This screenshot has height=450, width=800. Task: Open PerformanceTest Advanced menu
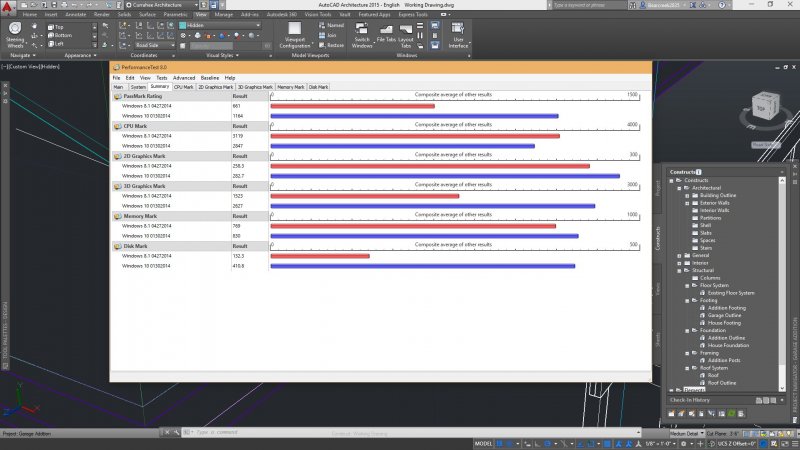(184, 78)
